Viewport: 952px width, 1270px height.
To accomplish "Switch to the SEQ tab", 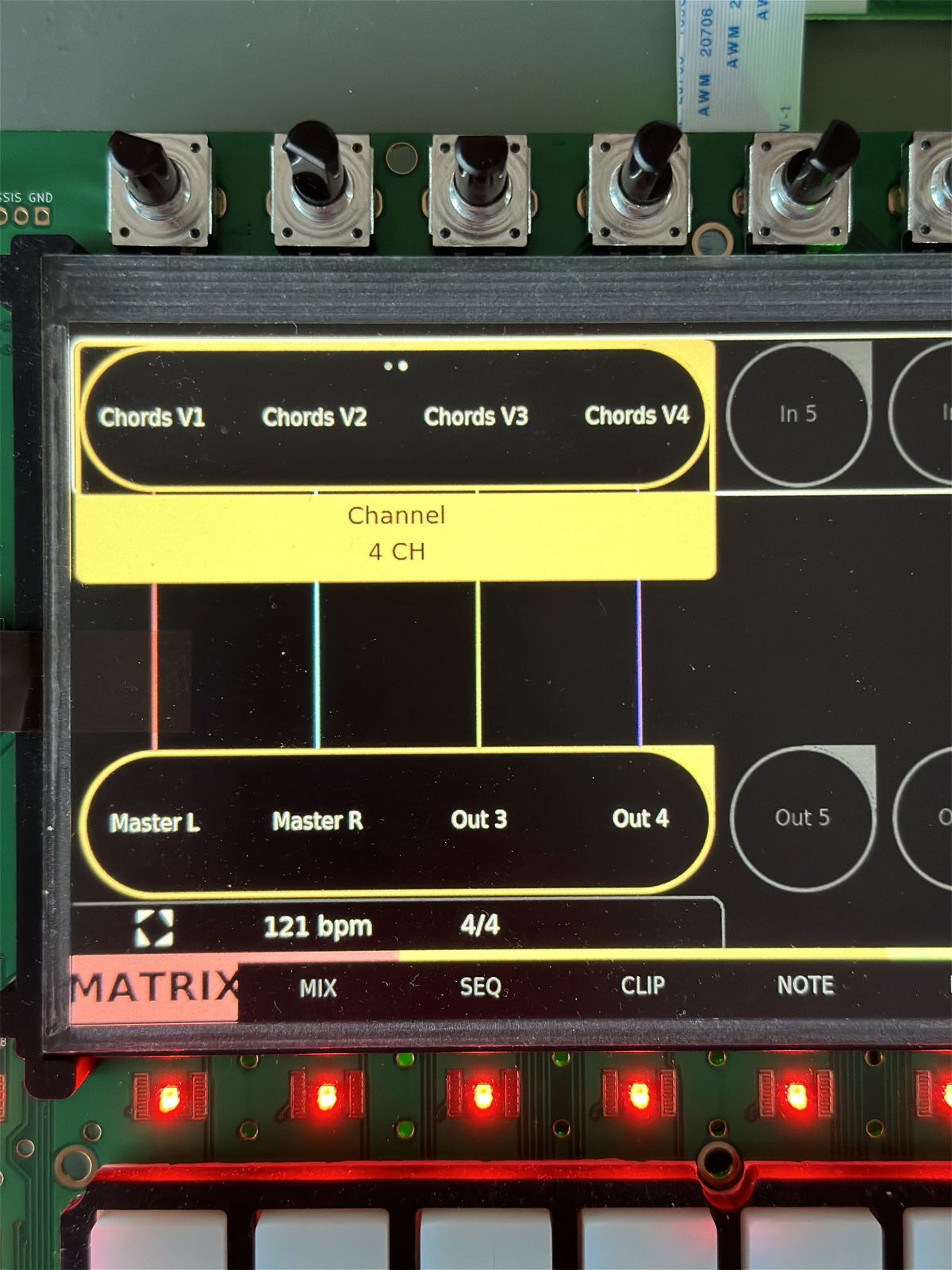I will pos(481,987).
